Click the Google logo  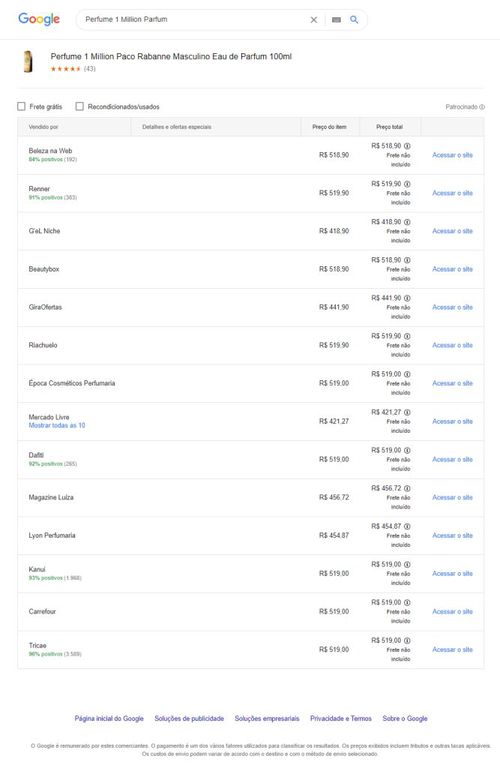point(39,19)
